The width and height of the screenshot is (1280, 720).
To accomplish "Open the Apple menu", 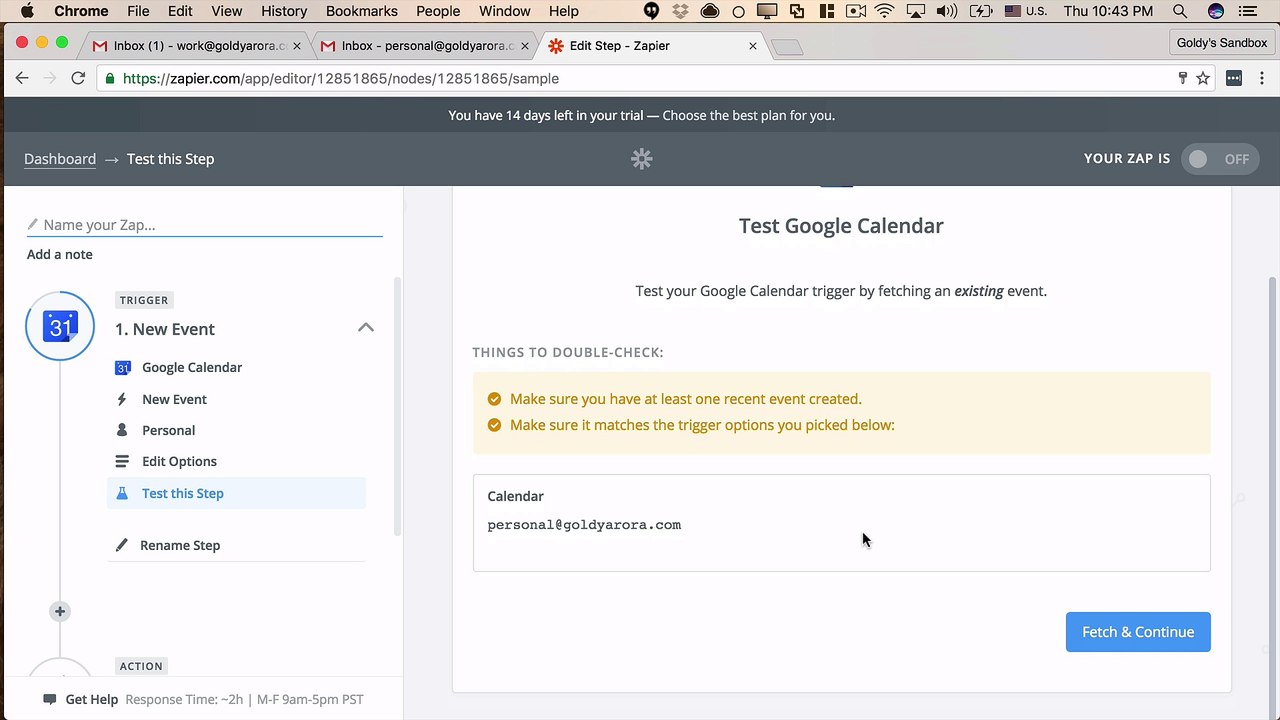I will [x=27, y=11].
